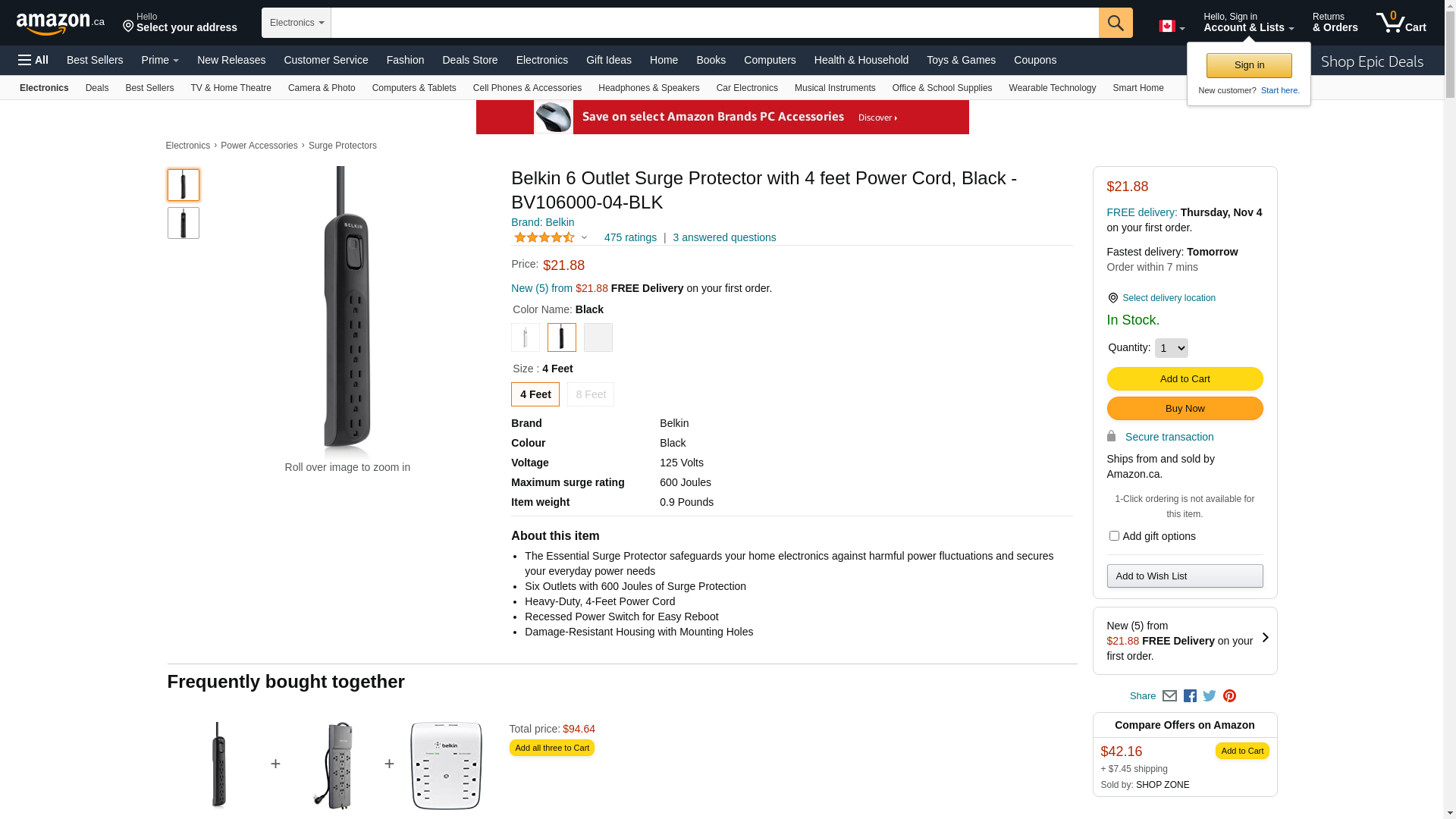Open the cart icon
Viewport: 1456px width, 819px height.
pyautogui.click(x=1400, y=23)
